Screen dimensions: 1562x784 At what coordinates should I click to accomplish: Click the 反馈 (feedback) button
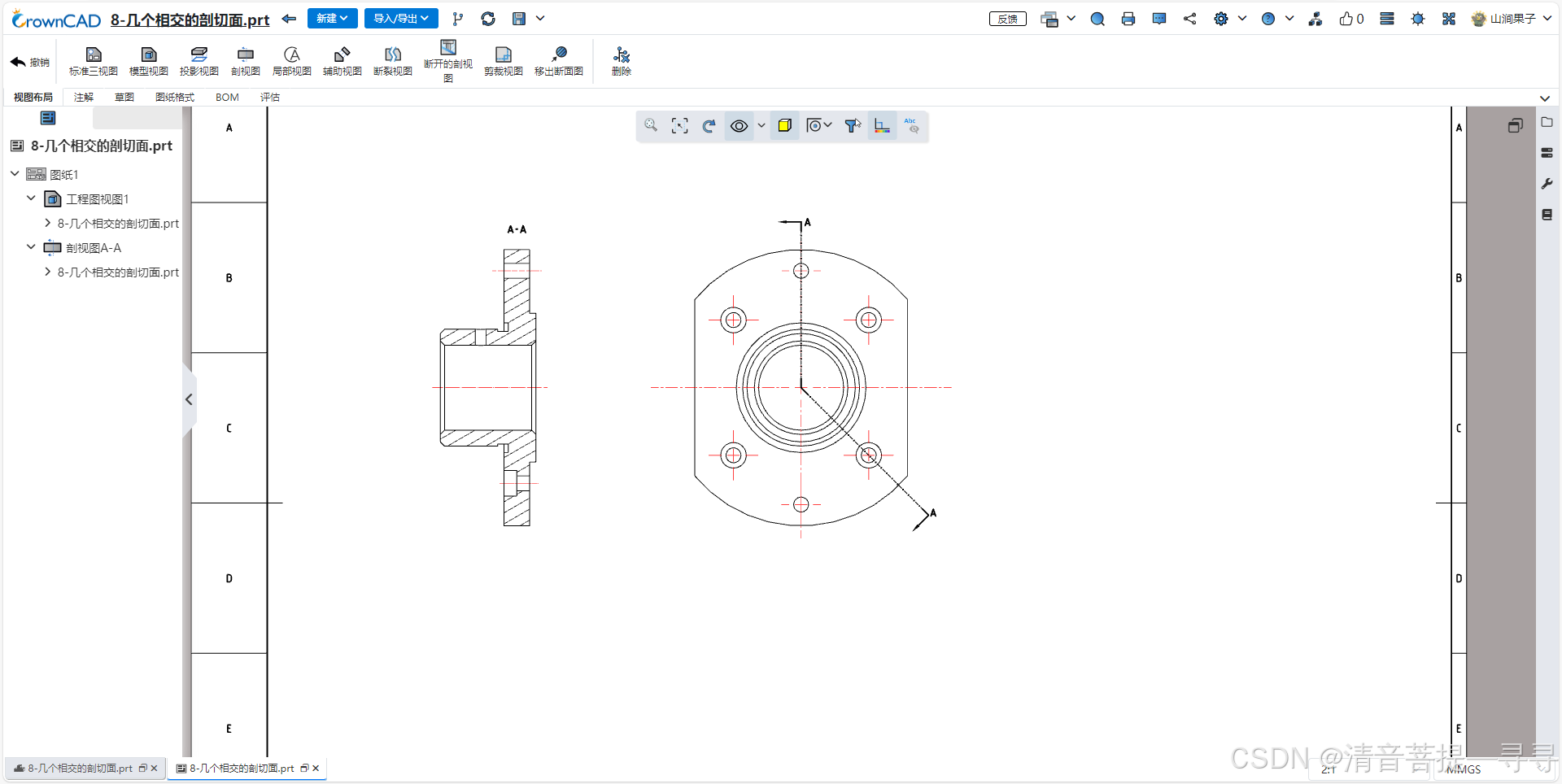1008,19
